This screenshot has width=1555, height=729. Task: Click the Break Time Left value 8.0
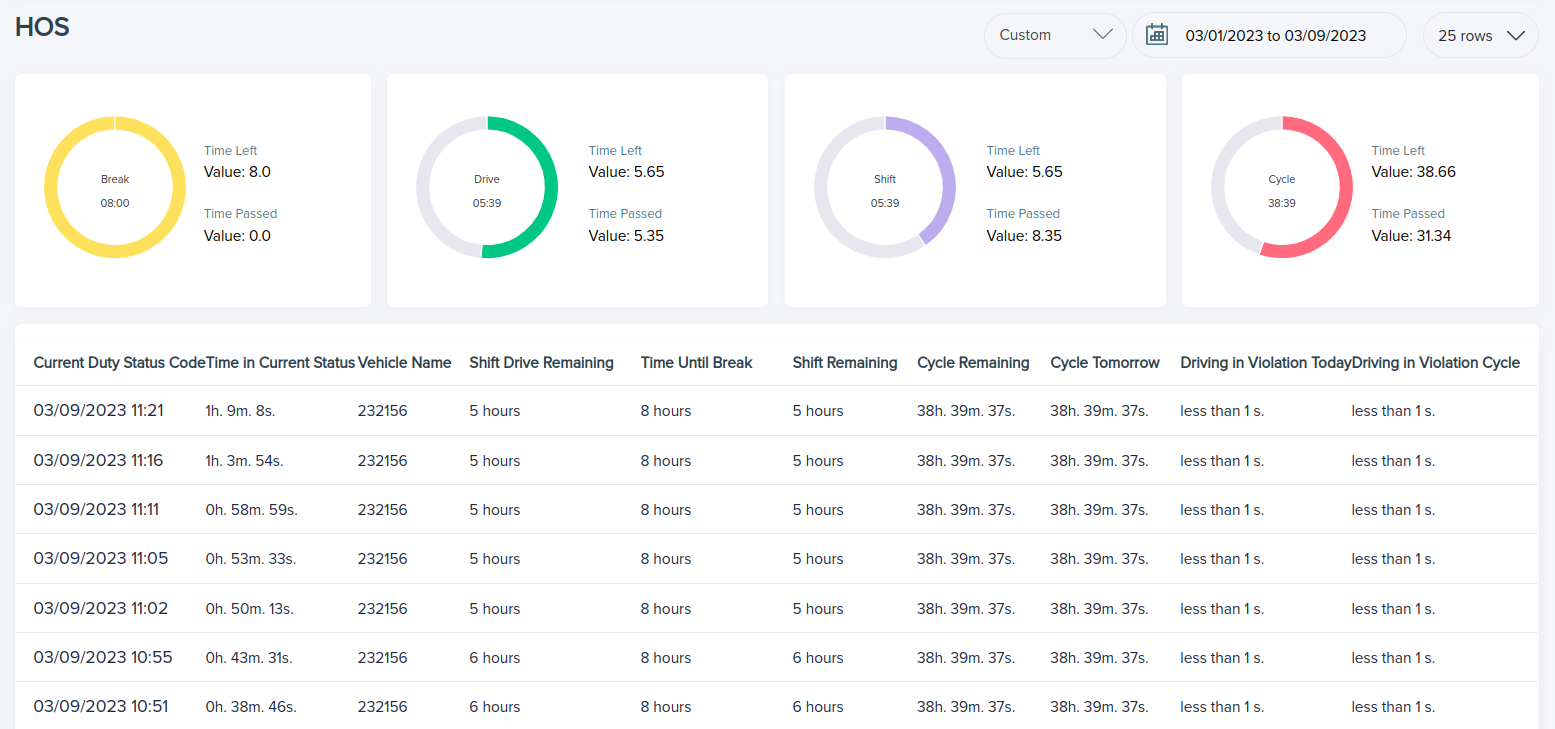237,172
